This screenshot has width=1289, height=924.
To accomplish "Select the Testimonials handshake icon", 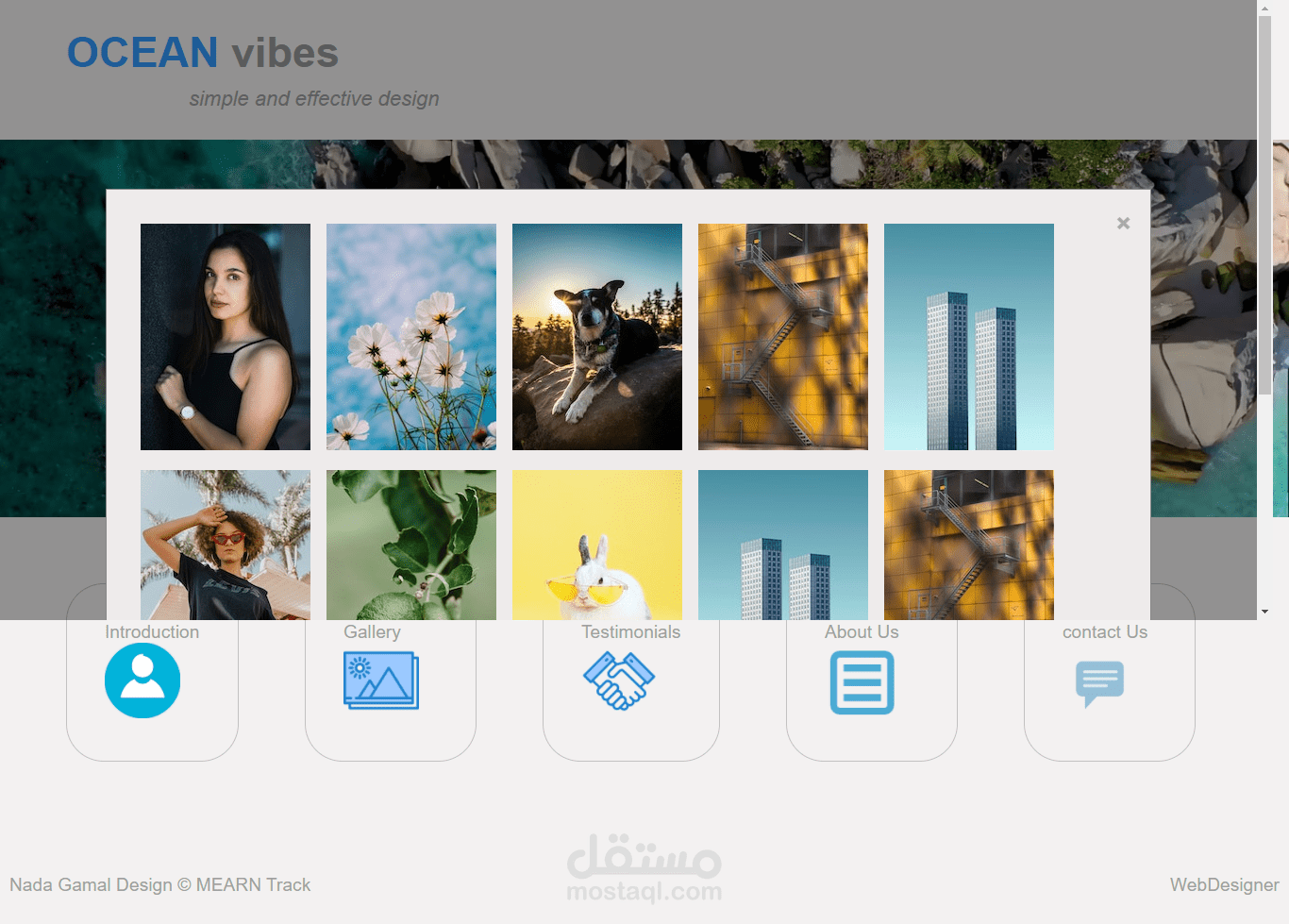I will [619, 680].
